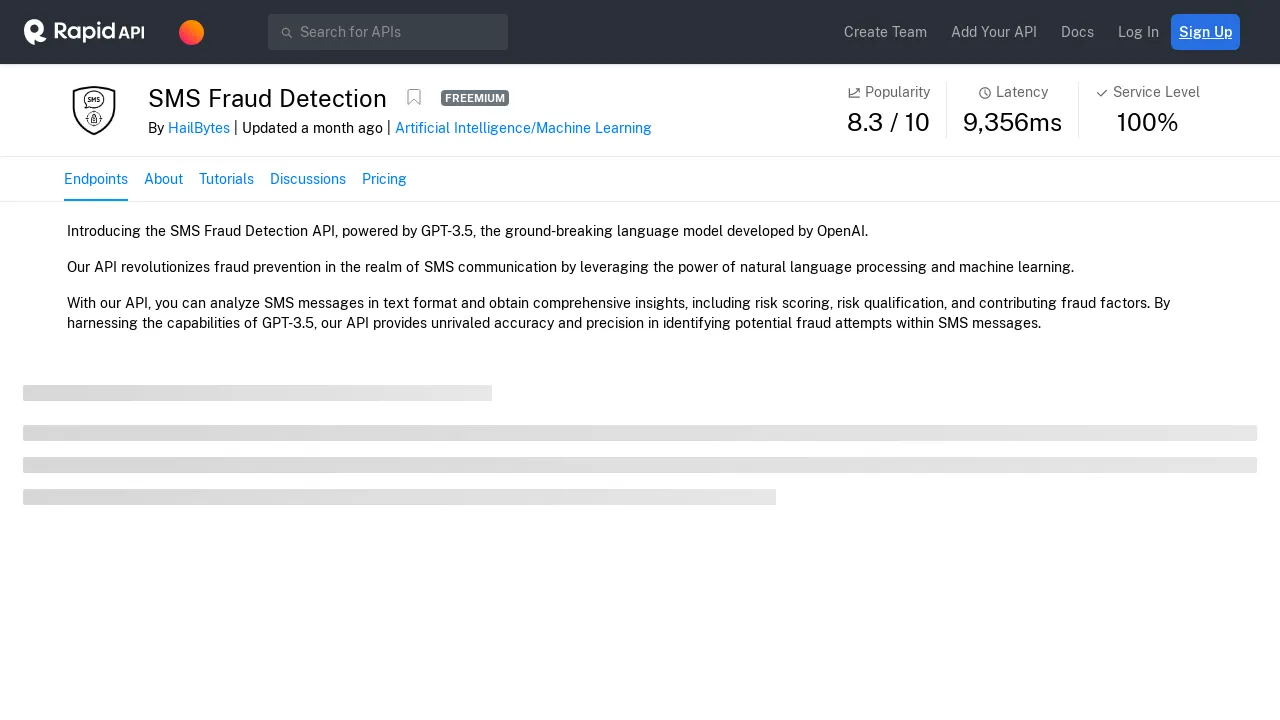The image size is (1280, 720).
Task: Click the search magnifier icon
Action: pos(286,33)
